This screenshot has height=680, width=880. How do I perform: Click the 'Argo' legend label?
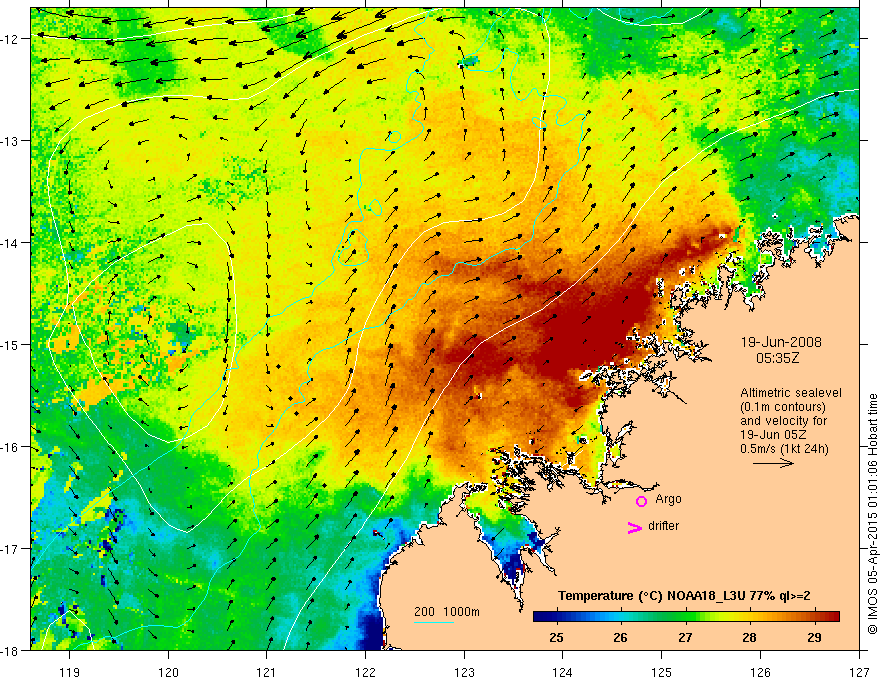click(668, 499)
